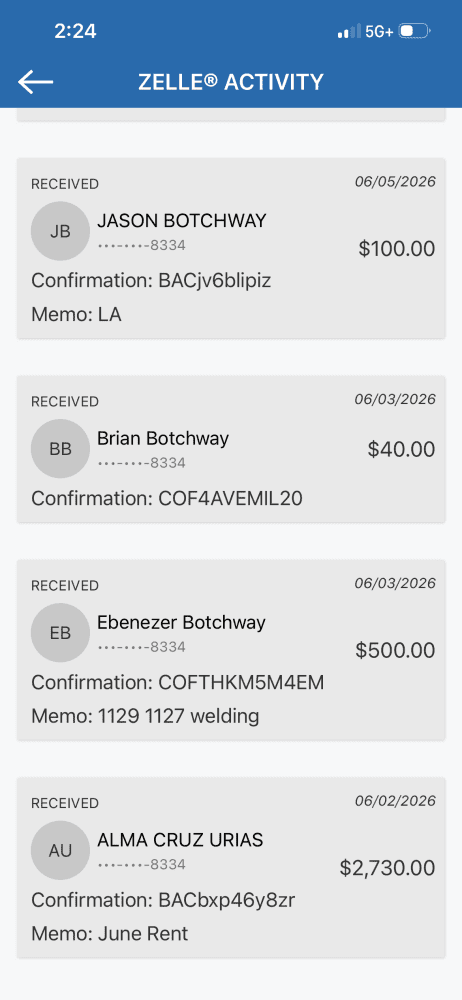Select the $500.00 amount
This screenshot has height=1000, width=462.
pos(396,651)
